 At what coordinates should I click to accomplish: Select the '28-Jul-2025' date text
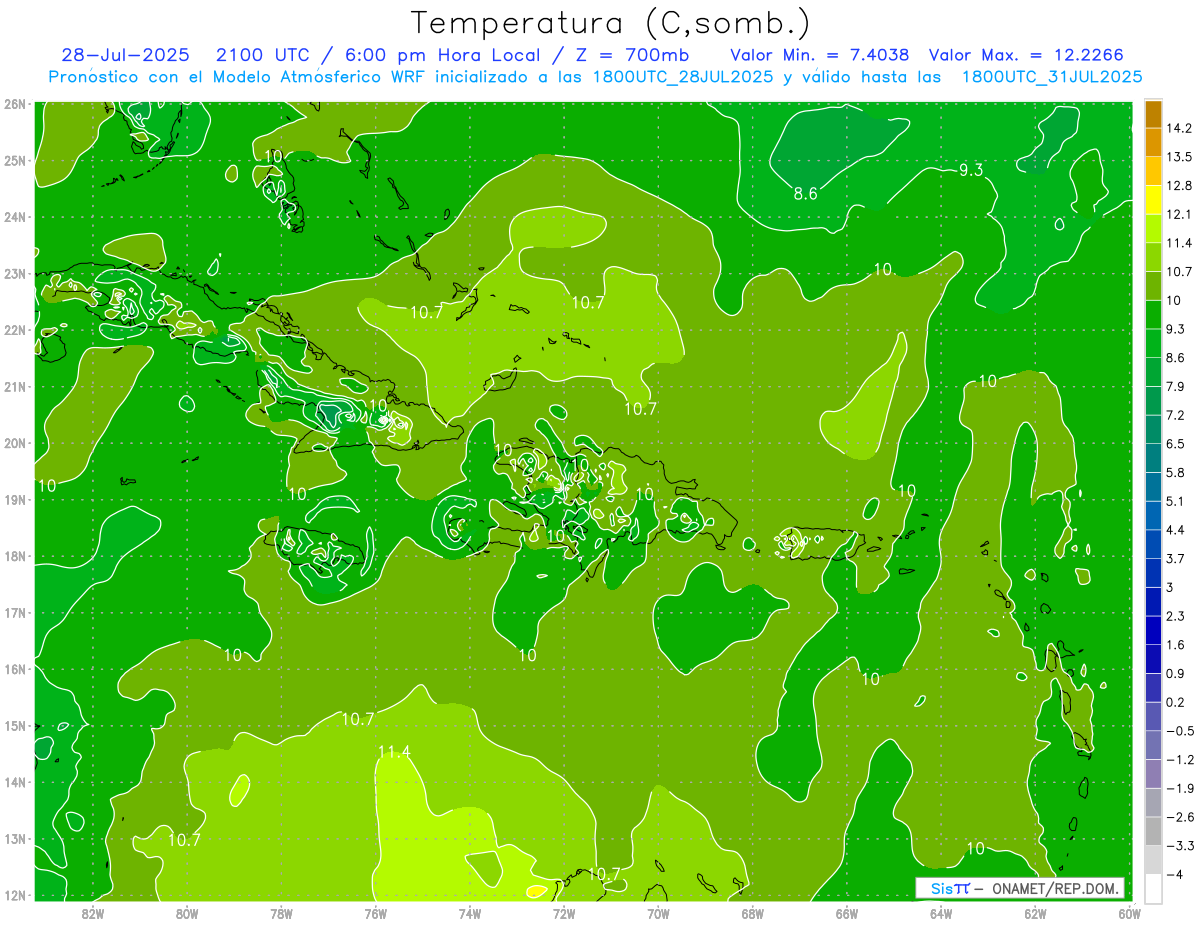point(125,55)
